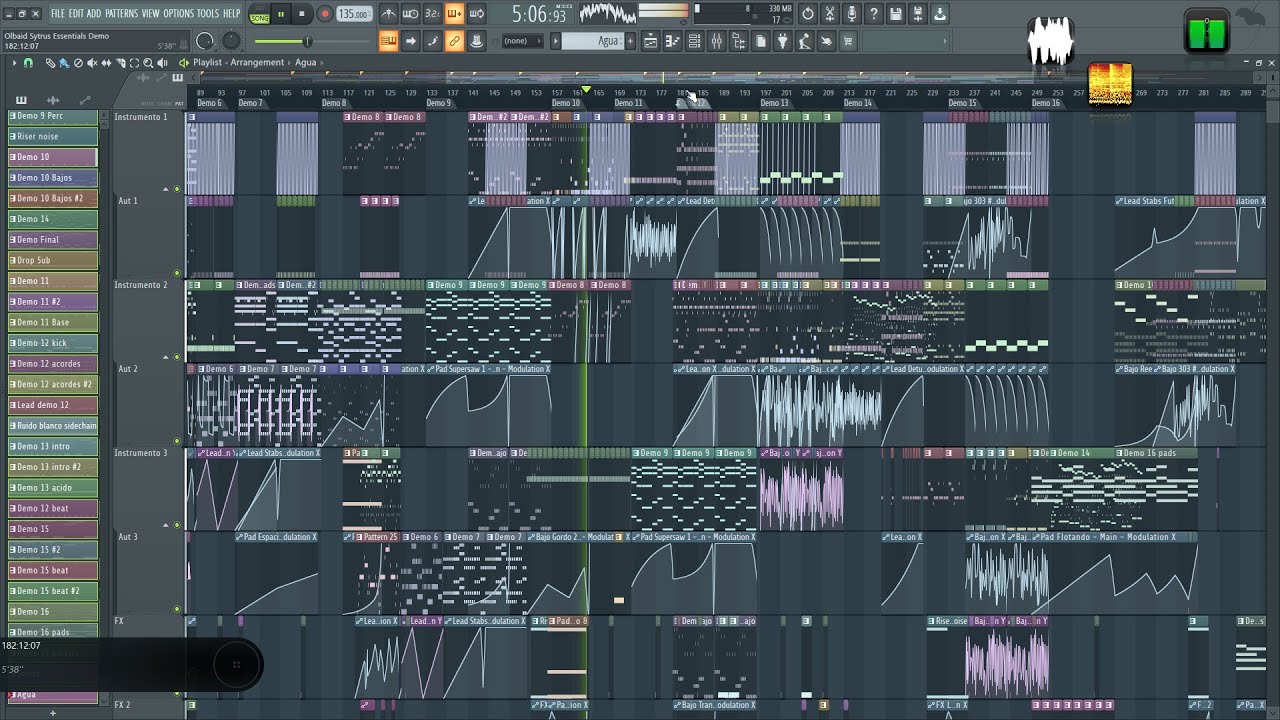The width and height of the screenshot is (1280, 720).
Task: Click the question mark help icon
Action: tap(874, 14)
